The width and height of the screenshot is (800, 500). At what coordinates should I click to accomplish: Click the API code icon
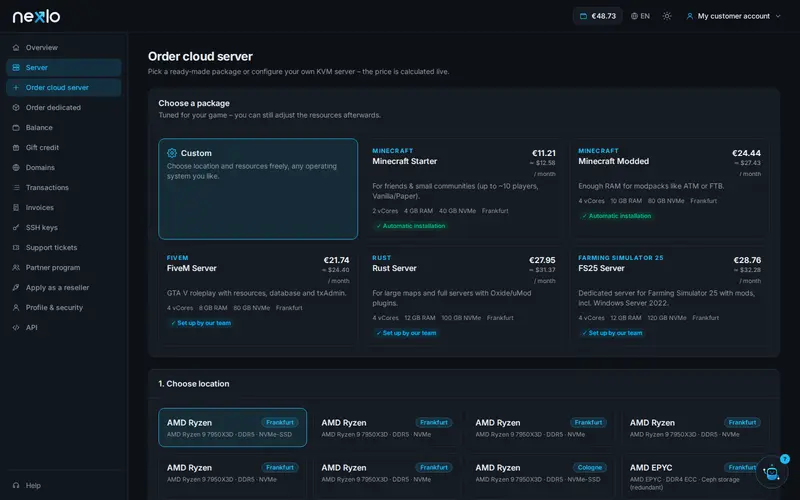point(16,328)
